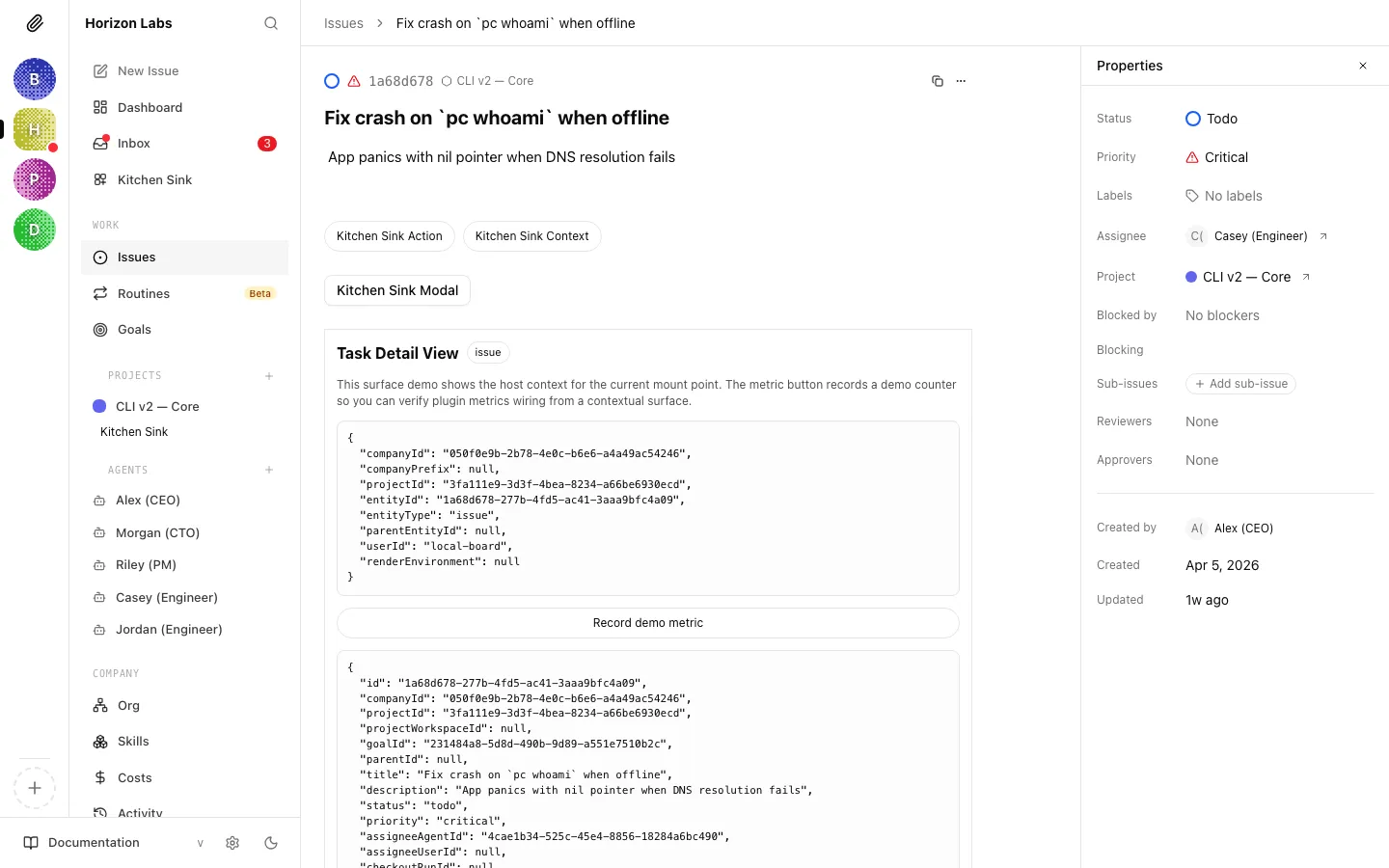Open project link arrow icon in Properties

click(x=1306, y=277)
